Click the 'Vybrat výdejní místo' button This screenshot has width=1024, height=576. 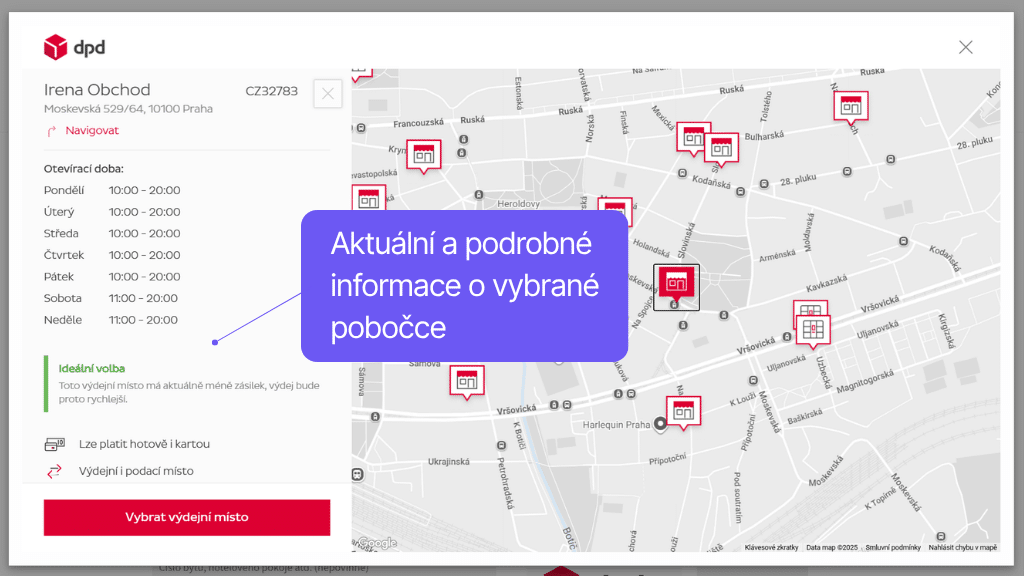tap(186, 517)
